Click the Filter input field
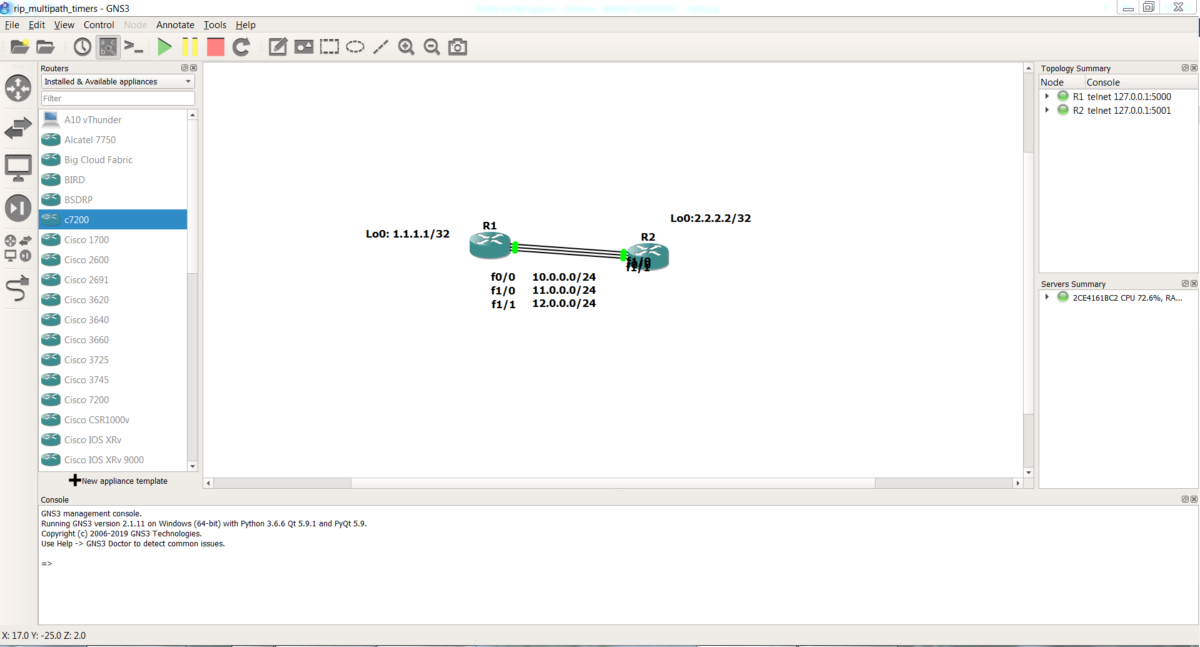 click(118, 98)
